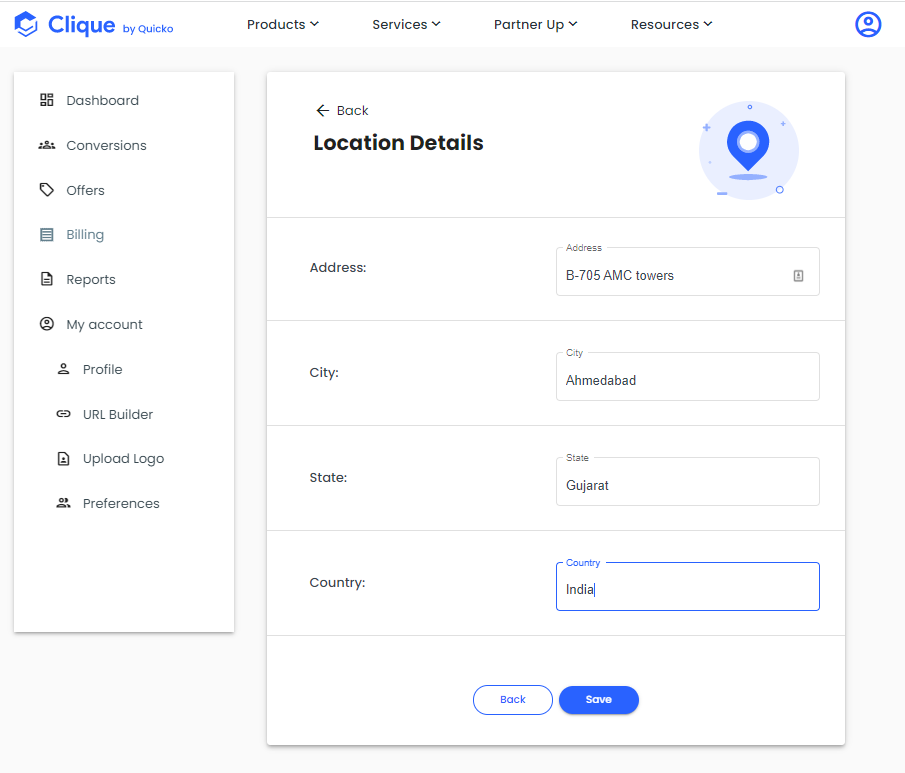Click the back arrow icon above Location Details
Viewport: 905px width, 773px height.
323,110
